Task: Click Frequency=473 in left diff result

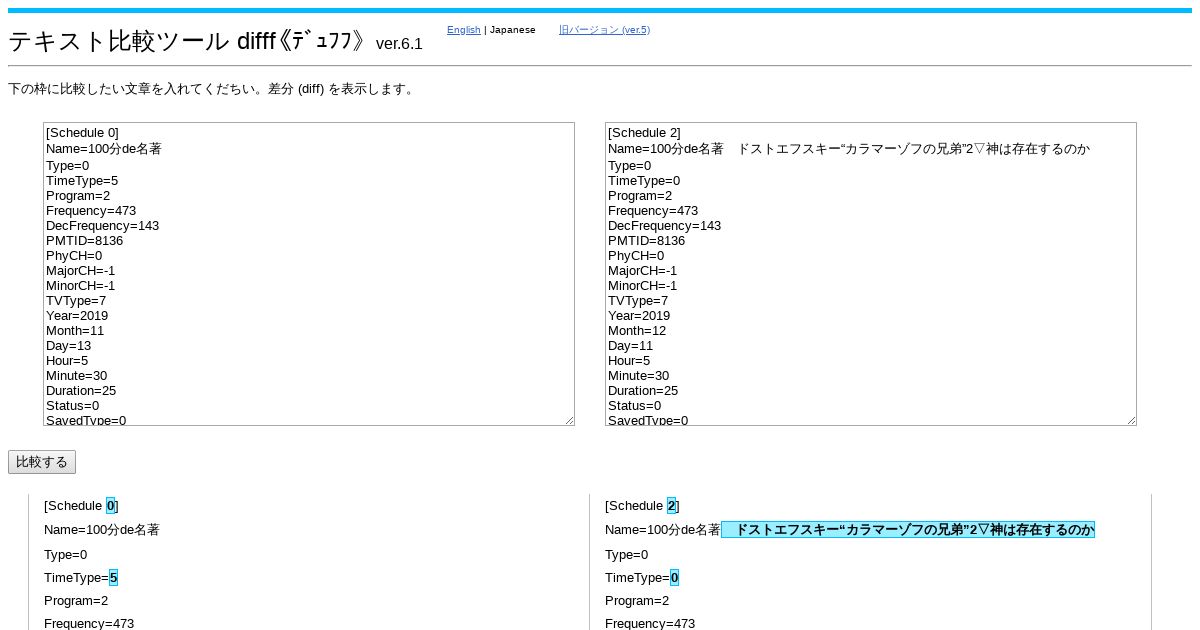Action: click(x=89, y=624)
